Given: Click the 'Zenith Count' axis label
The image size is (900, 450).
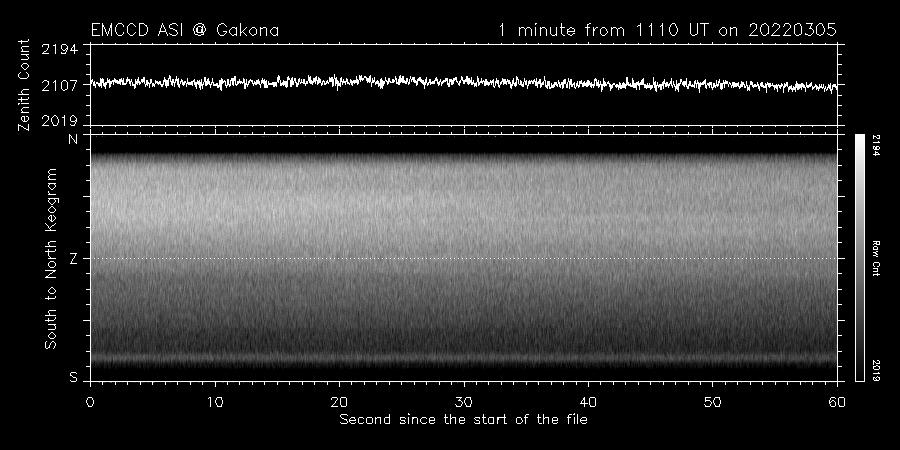Looking at the screenshot, I should click(24, 85).
